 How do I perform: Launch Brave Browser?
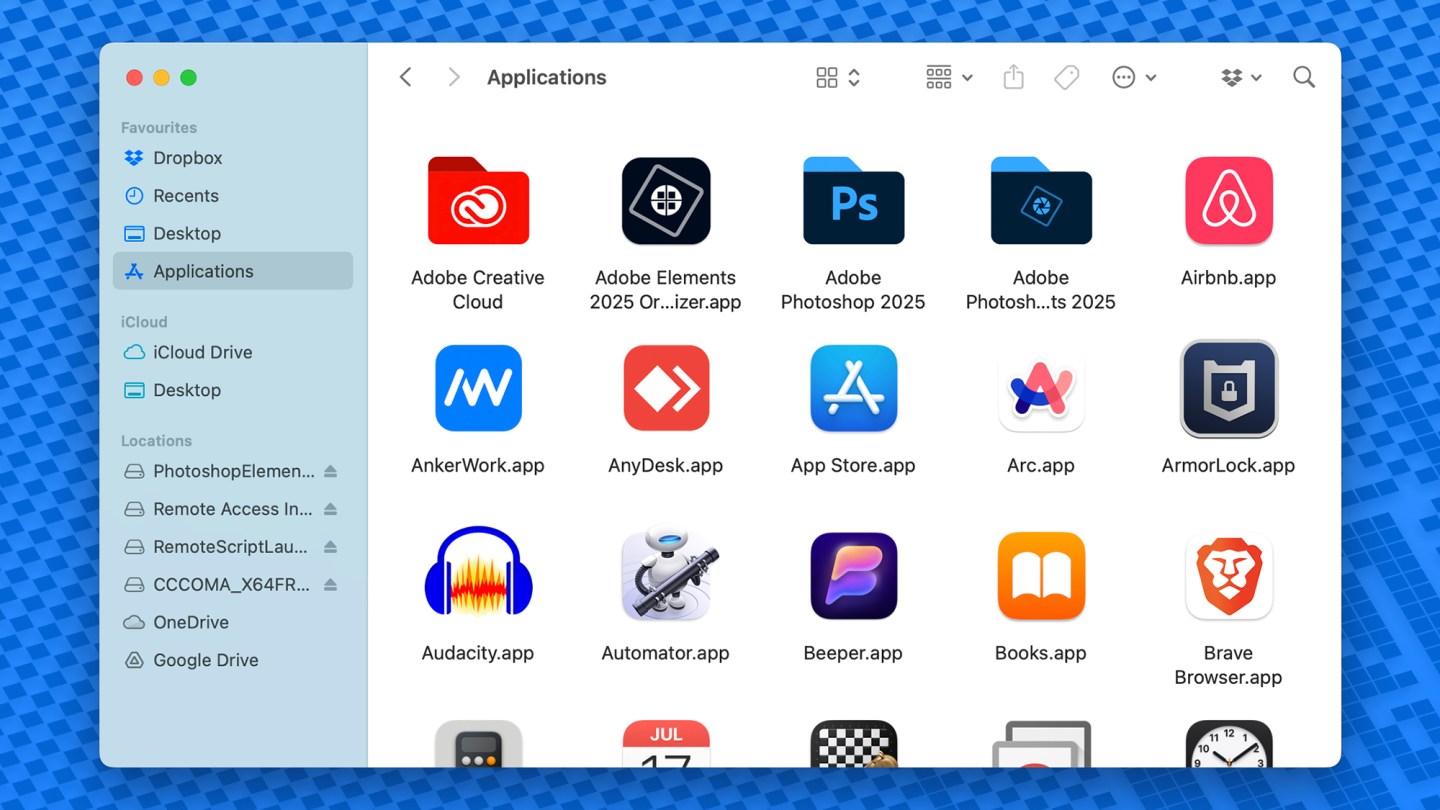pyautogui.click(x=1228, y=575)
